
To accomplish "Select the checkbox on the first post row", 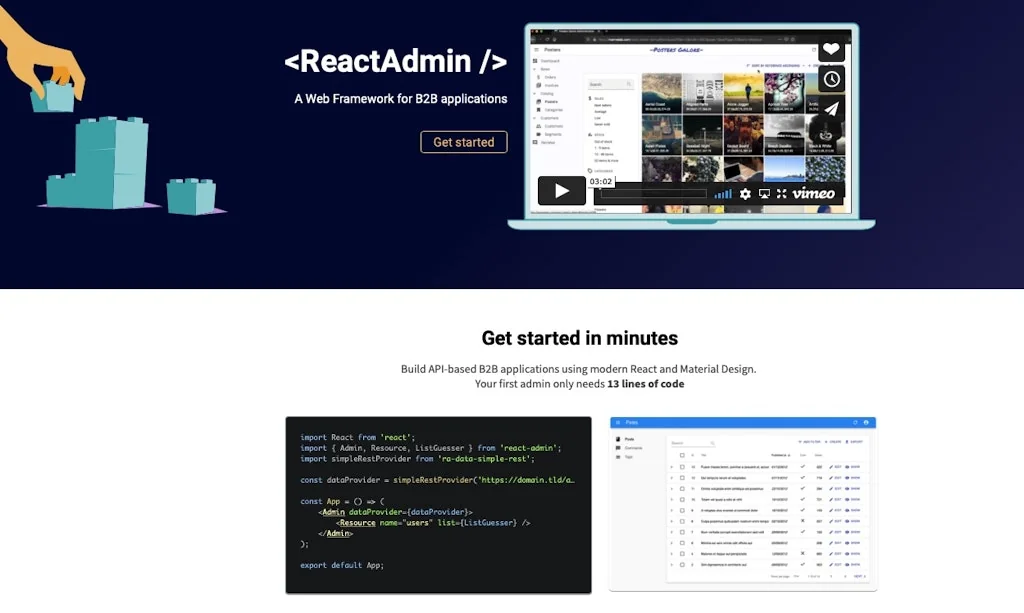I will pos(682,466).
